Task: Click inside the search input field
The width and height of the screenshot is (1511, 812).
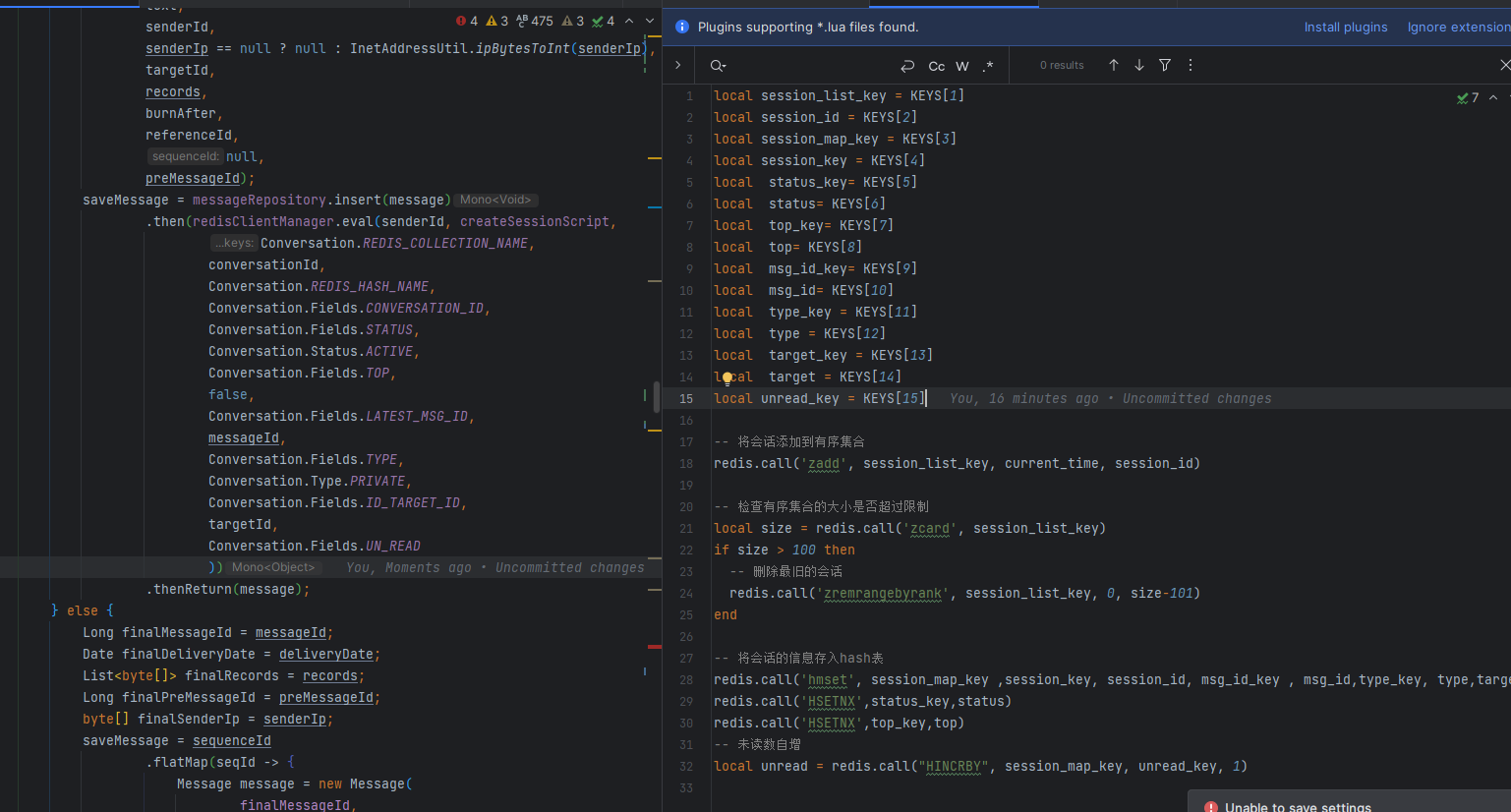Action: [806, 65]
